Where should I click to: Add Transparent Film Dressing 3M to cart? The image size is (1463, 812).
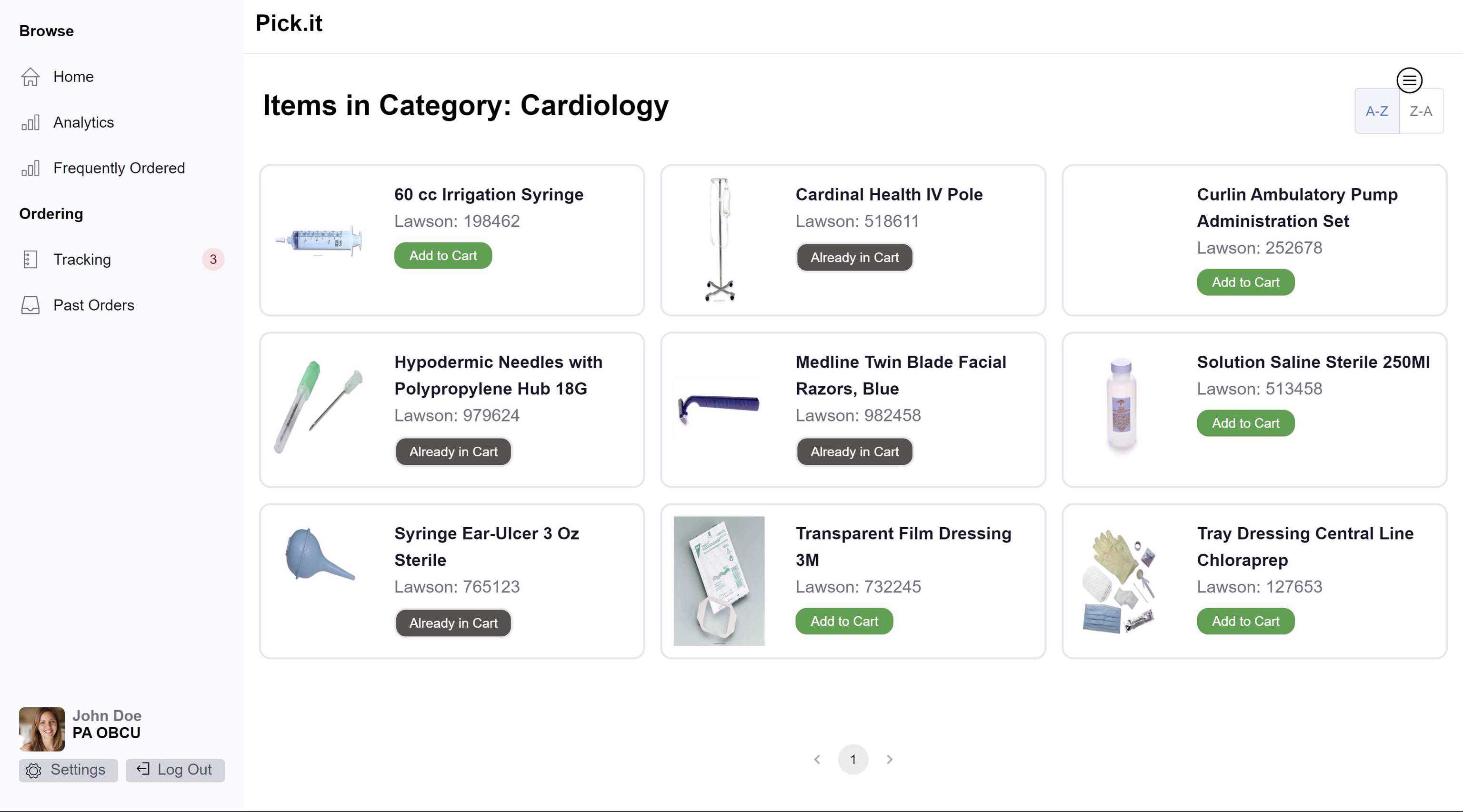point(844,621)
